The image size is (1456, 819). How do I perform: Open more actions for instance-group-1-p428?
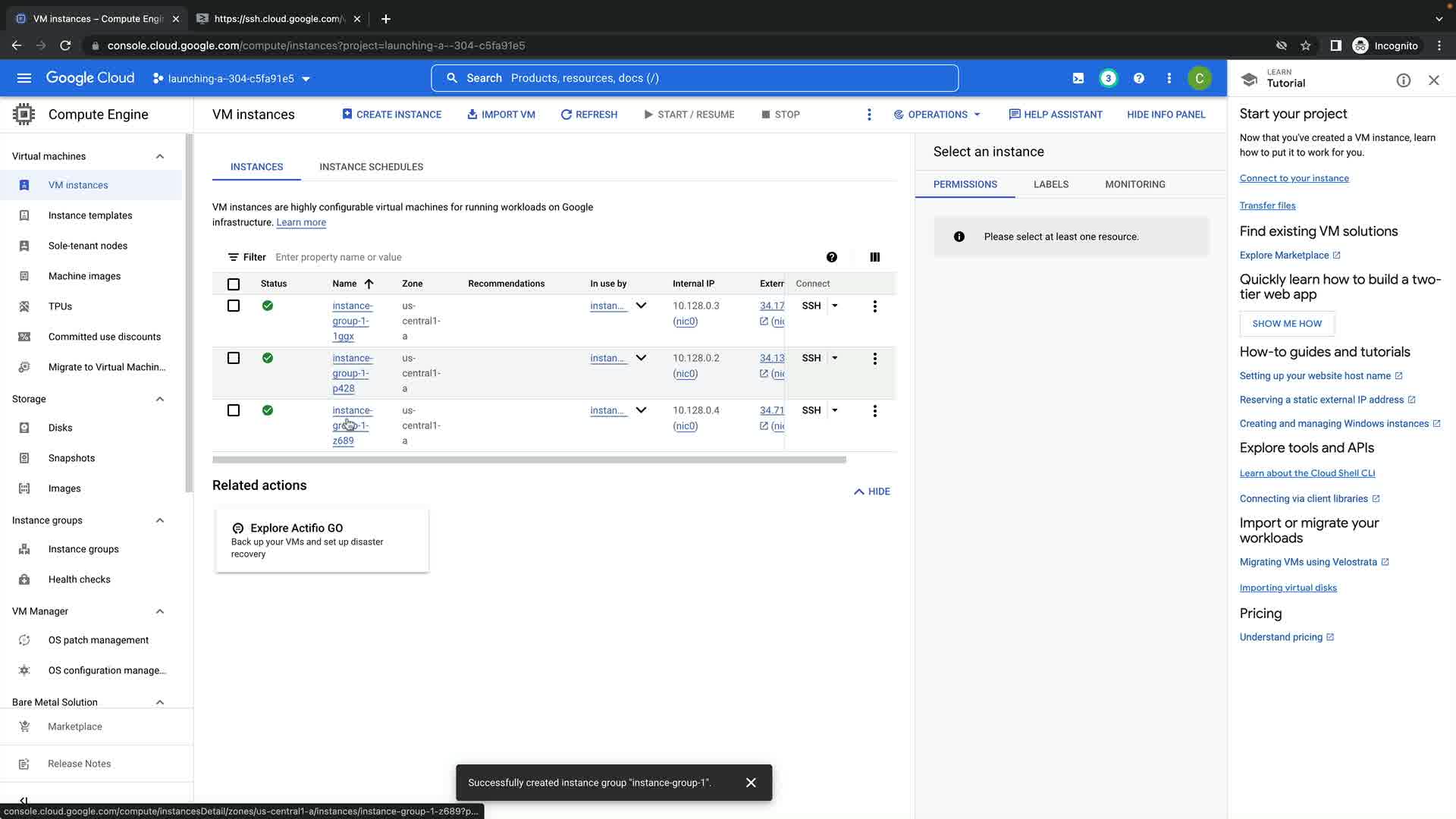[874, 359]
